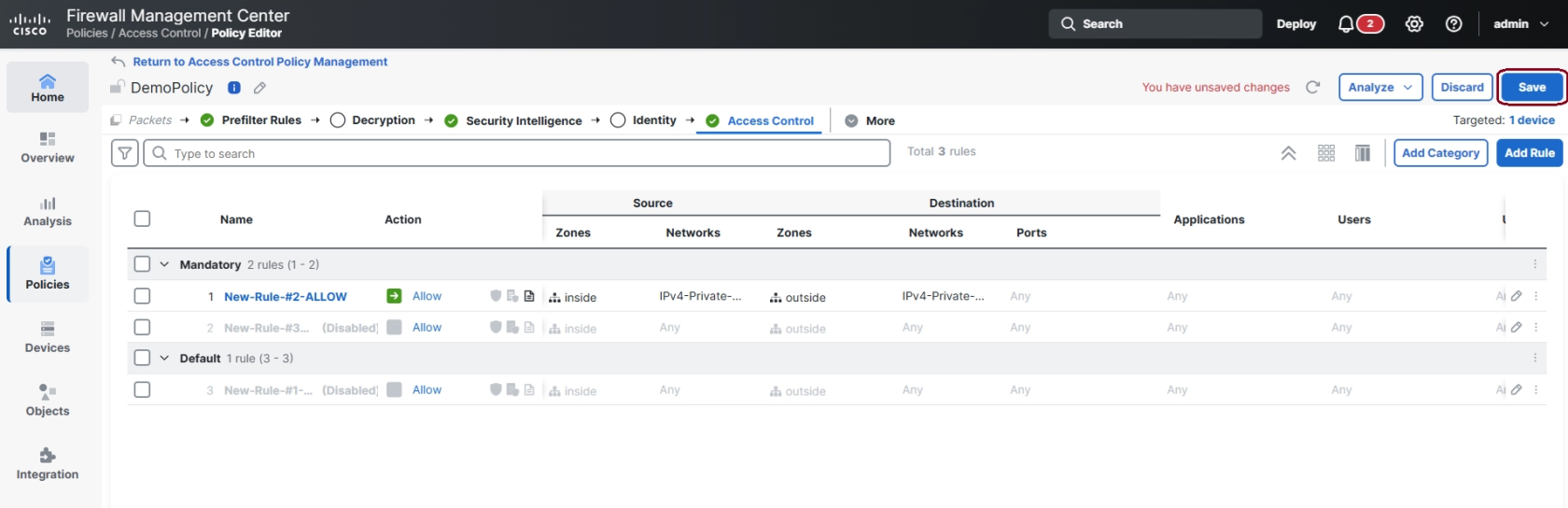Viewport: 1568px width, 508px height.
Task: Click Access Control in the breadcrumb
Action: 160,34
